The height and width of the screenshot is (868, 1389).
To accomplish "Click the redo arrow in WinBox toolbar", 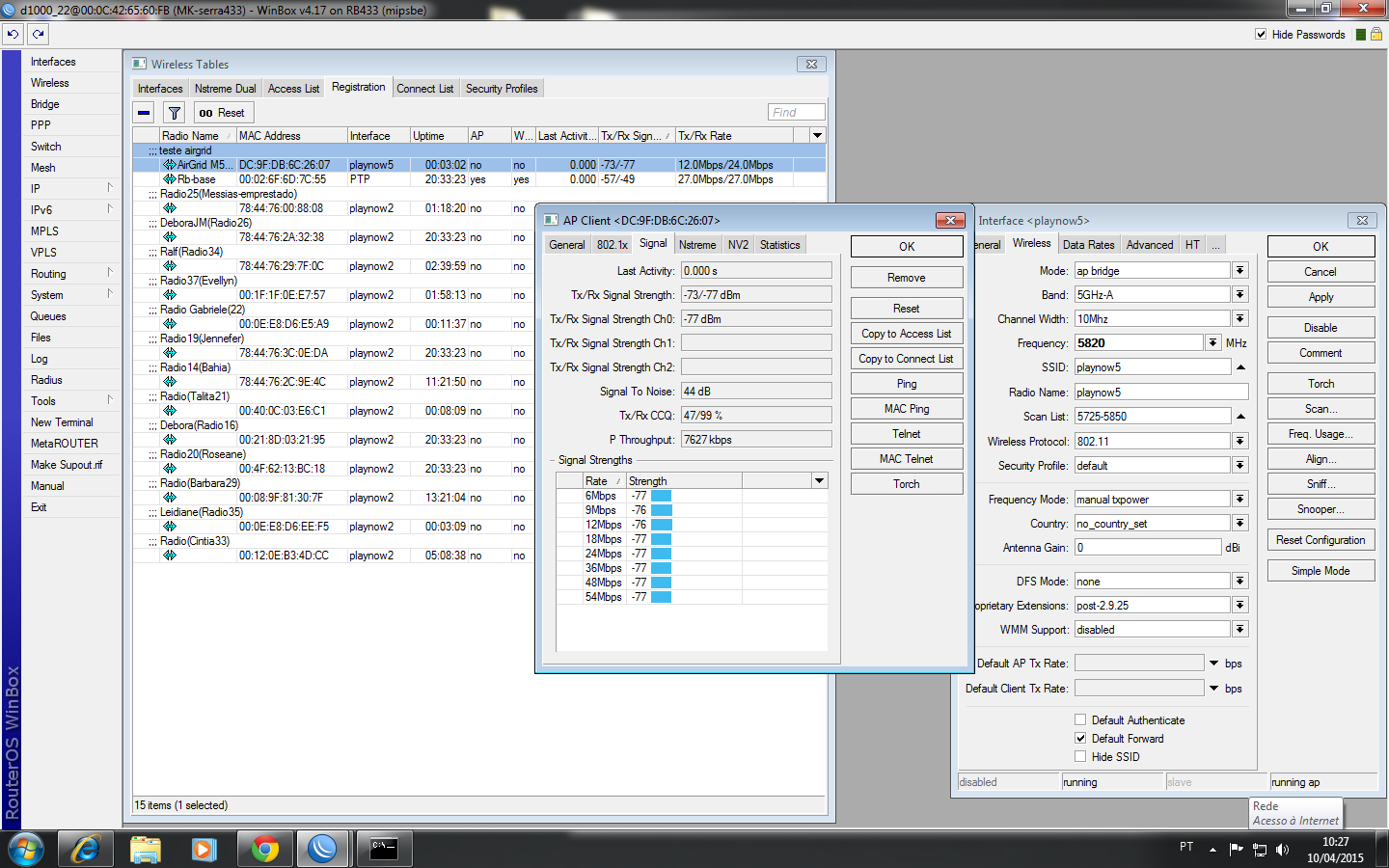I will tap(38, 34).
